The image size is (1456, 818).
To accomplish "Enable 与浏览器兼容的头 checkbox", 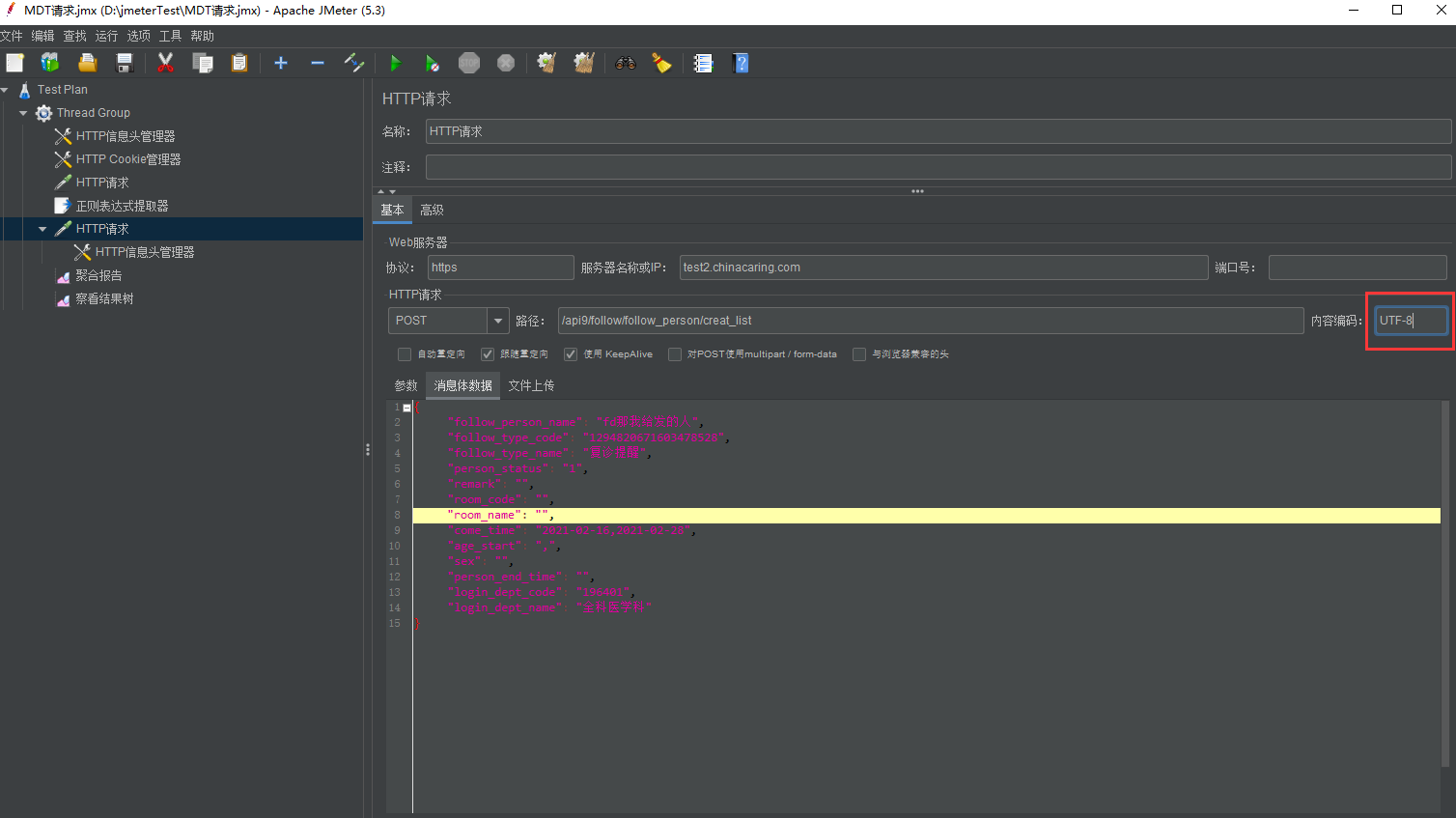I will point(859,354).
